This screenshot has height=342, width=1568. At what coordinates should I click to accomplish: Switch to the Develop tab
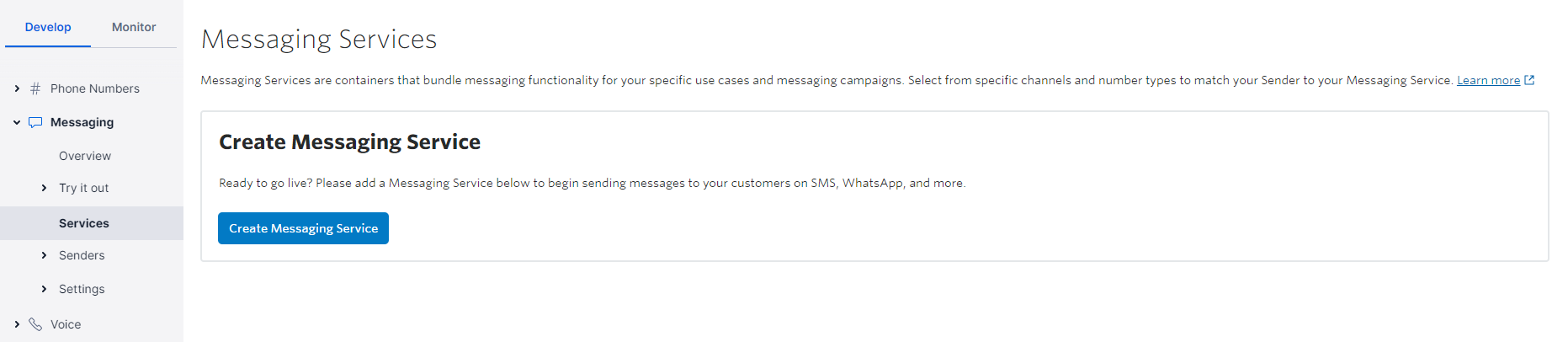click(48, 27)
